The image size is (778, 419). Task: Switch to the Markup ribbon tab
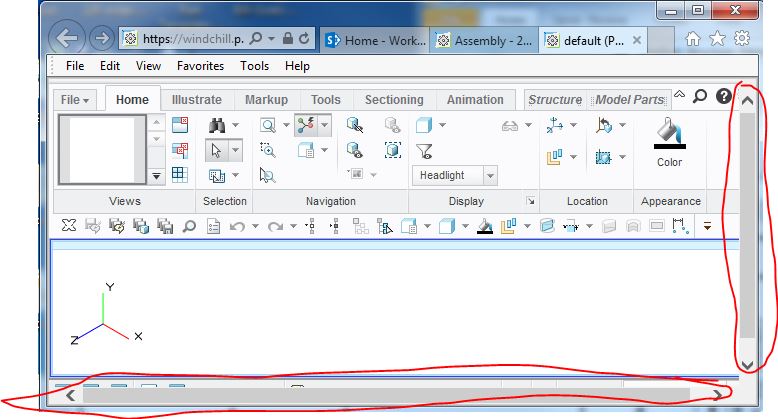coord(266,100)
